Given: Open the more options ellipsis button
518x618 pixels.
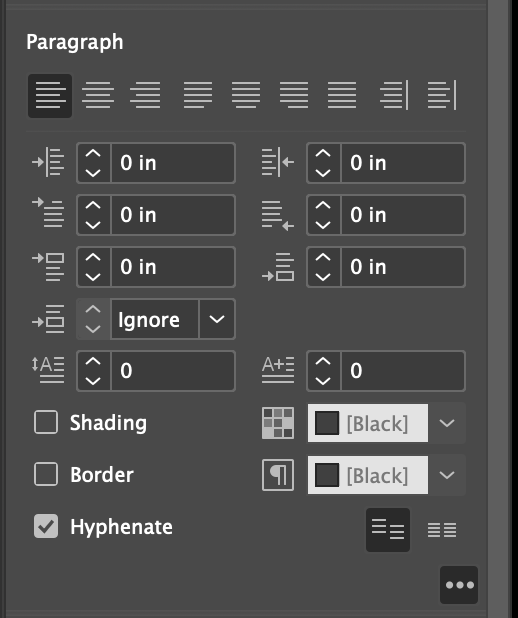Looking at the screenshot, I should [459, 585].
